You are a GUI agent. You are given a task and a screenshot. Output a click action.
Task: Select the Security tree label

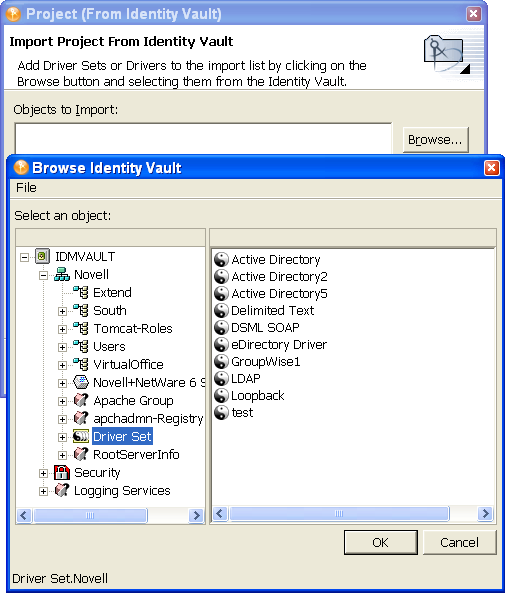[x=97, y=473]
